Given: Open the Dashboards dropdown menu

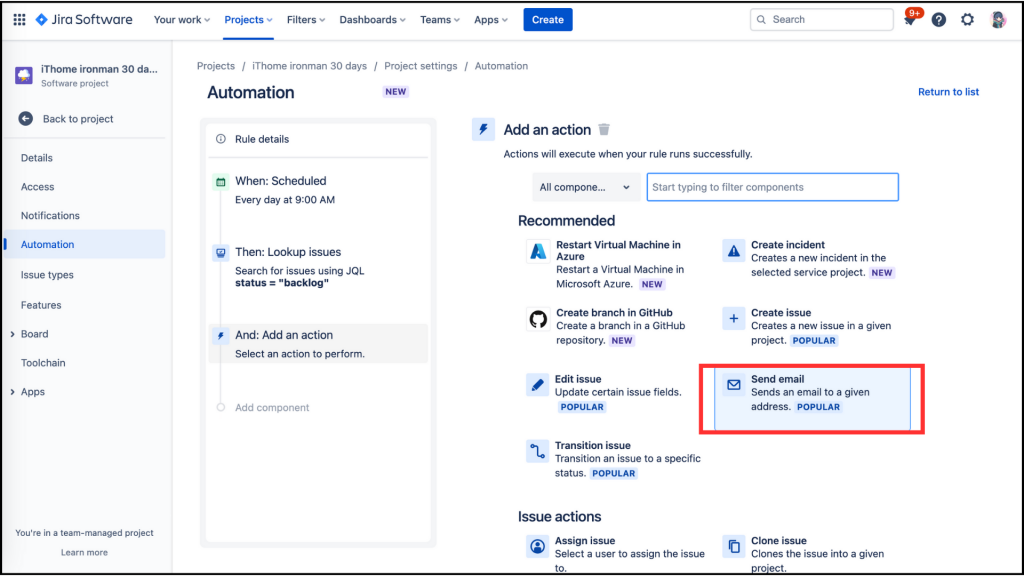Looking at the screenshot, I should coord(372,20).
